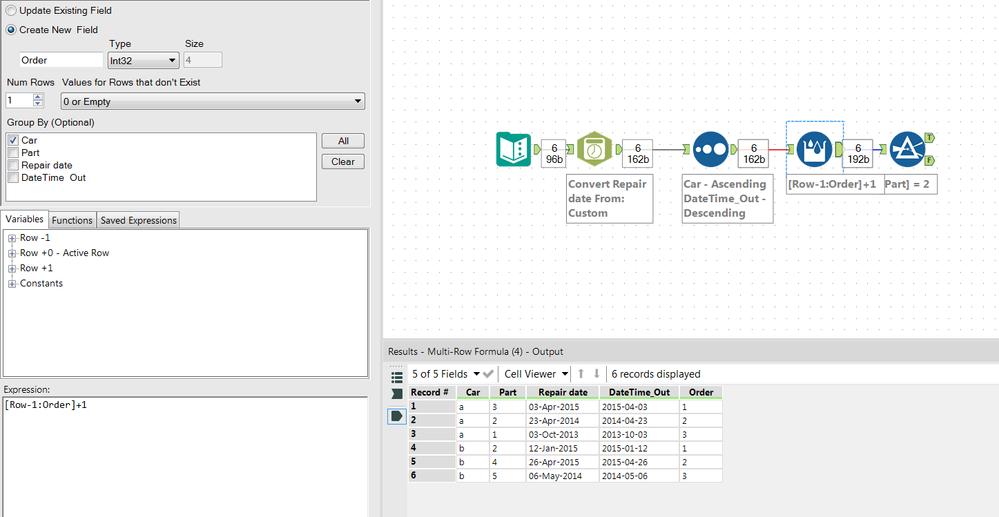Select record row number 4 header
999x517 pixels.
point(432,448)
